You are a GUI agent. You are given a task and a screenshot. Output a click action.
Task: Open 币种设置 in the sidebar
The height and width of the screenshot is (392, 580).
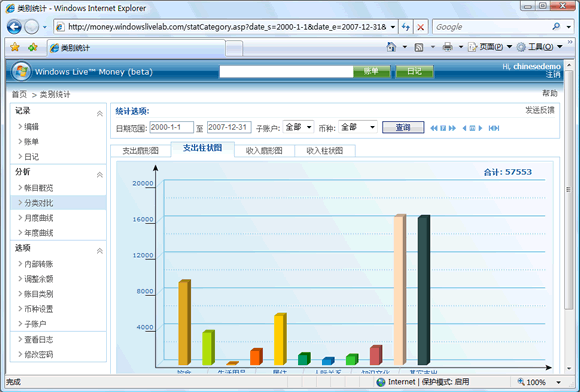[38, 309]
